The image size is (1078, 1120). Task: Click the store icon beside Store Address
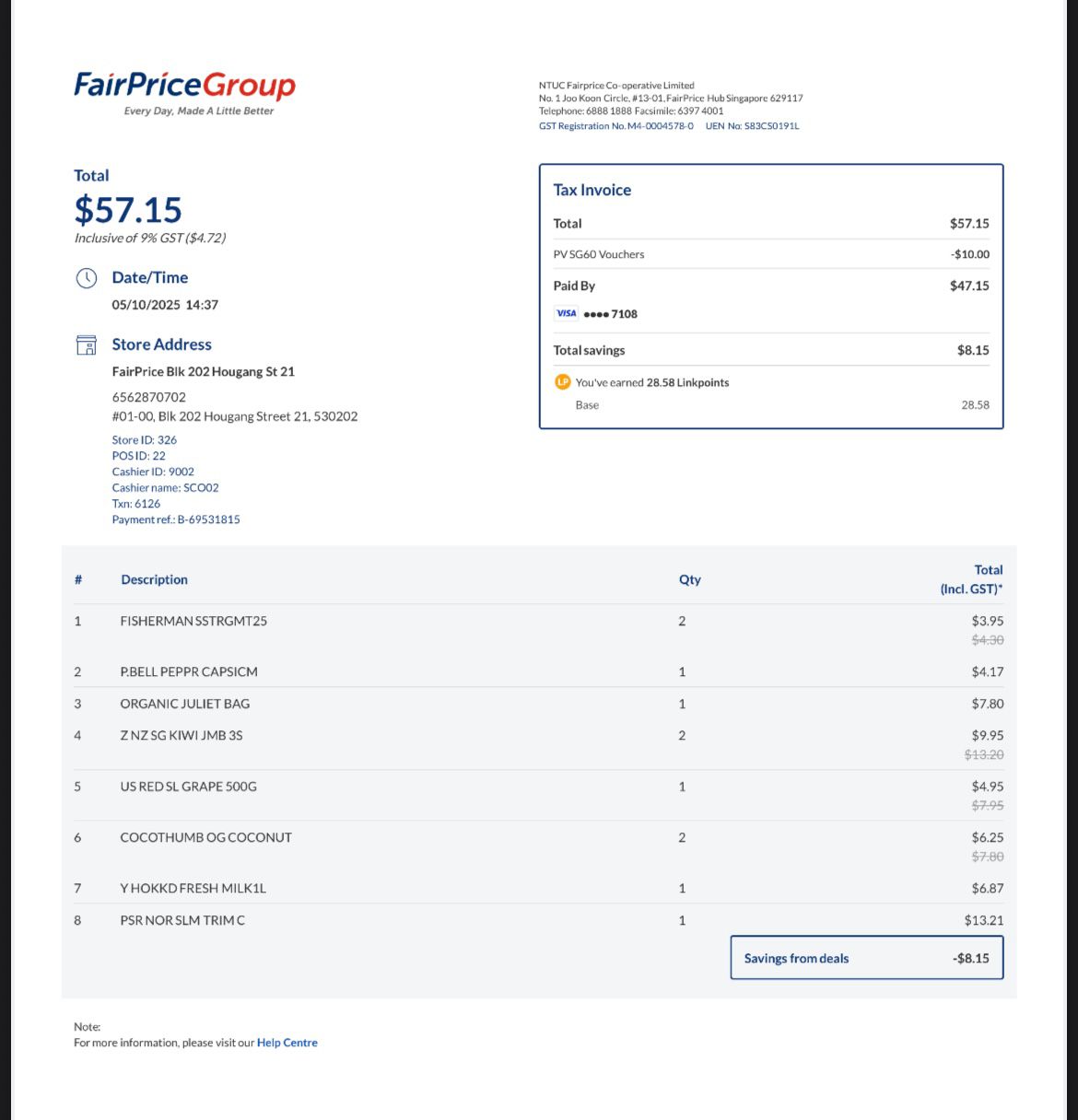tap(87, 344)
